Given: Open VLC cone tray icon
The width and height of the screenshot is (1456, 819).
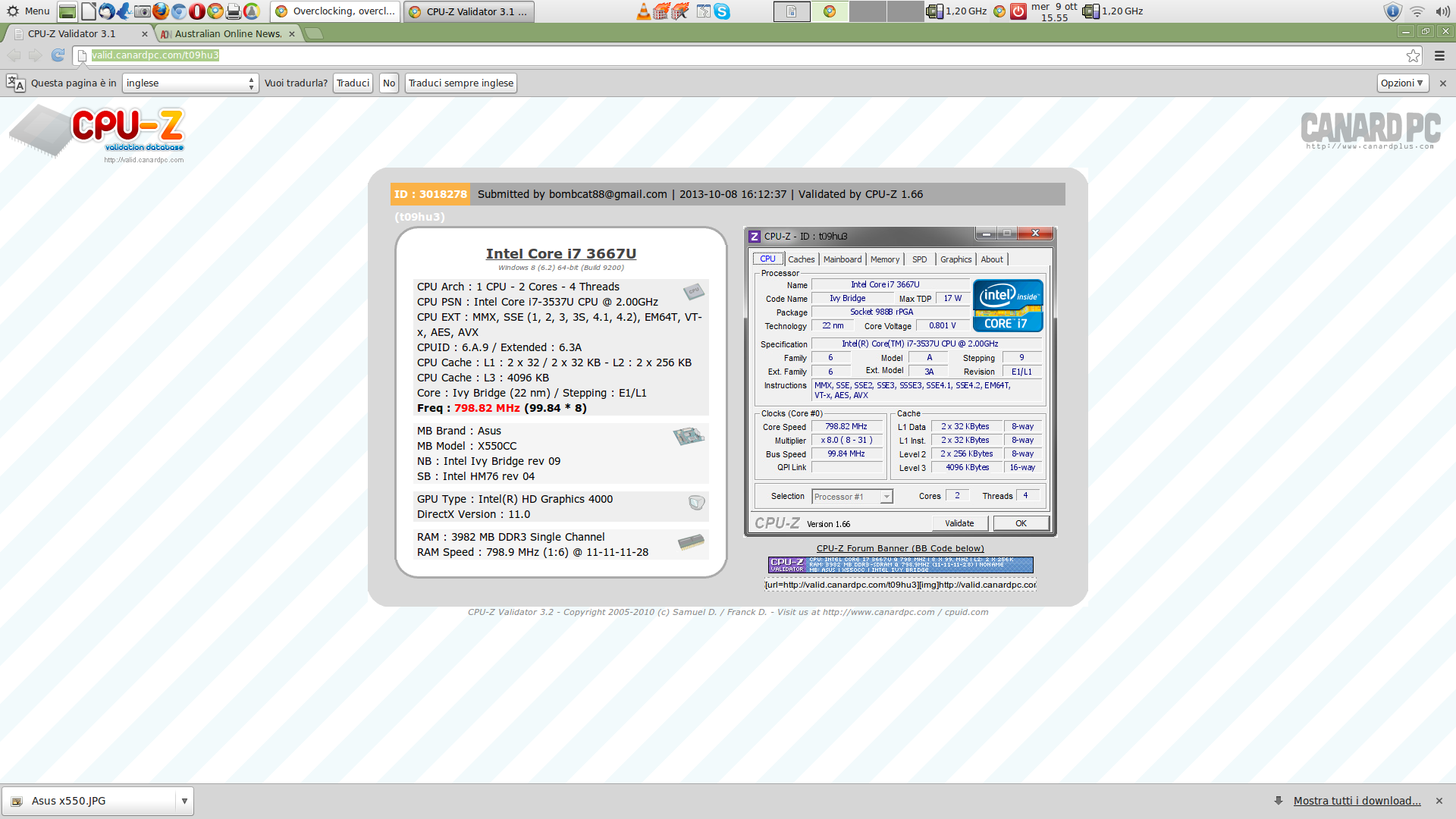Looking at the screenshot, I should [643, 11].
